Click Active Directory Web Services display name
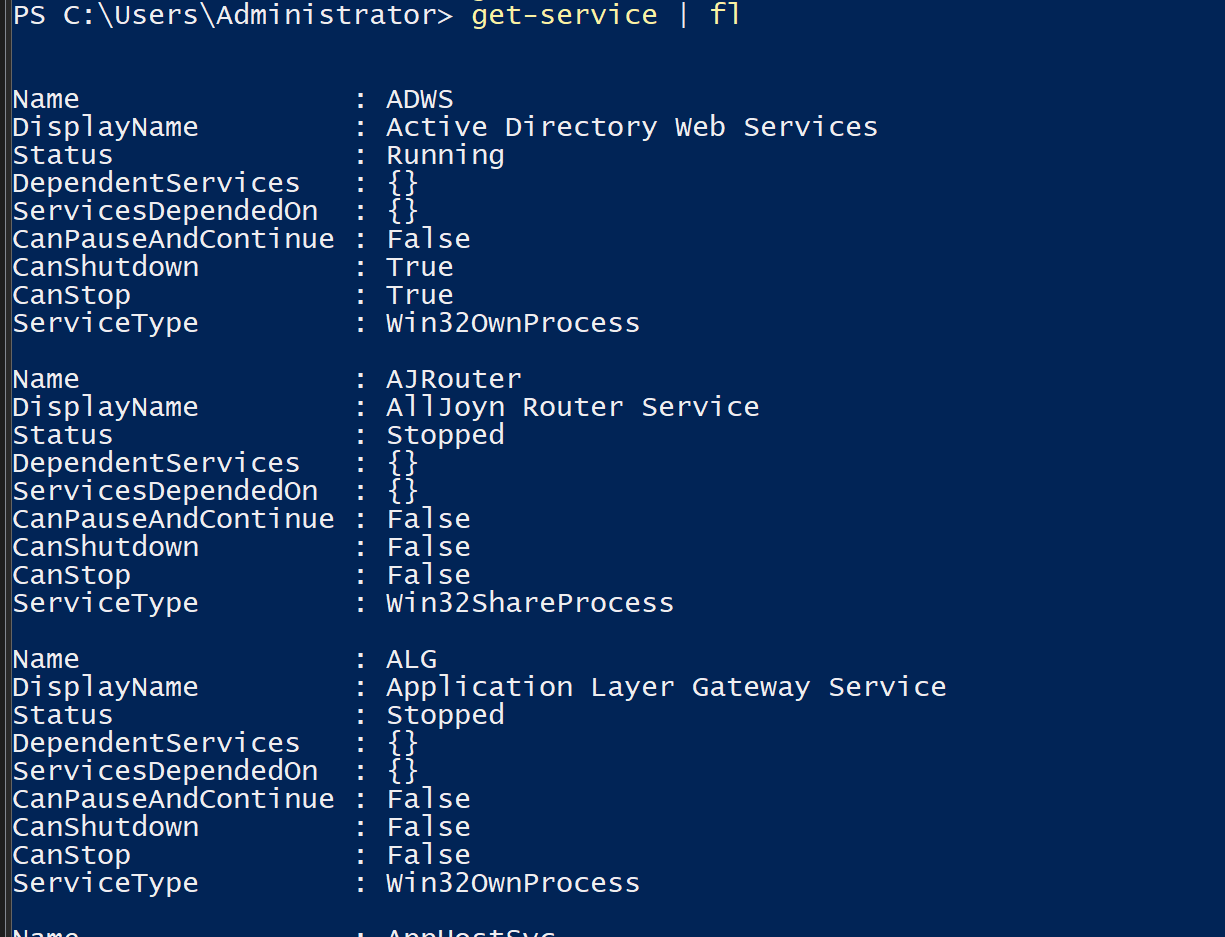The width and height of the screenshot is (1225, 937). (x=632, y=127)
